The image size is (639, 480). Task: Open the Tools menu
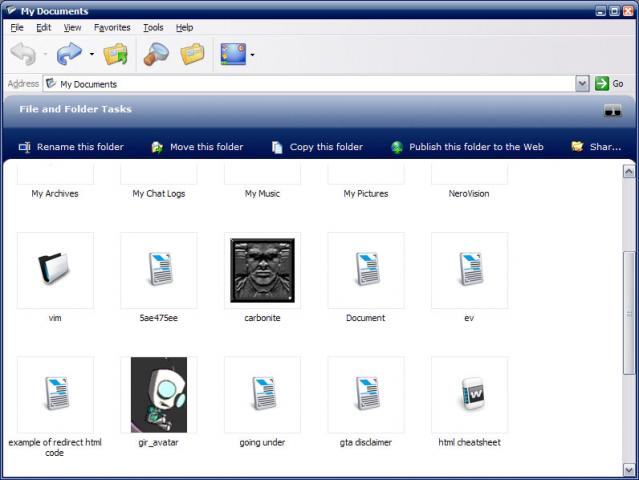[x=153, y=27]
